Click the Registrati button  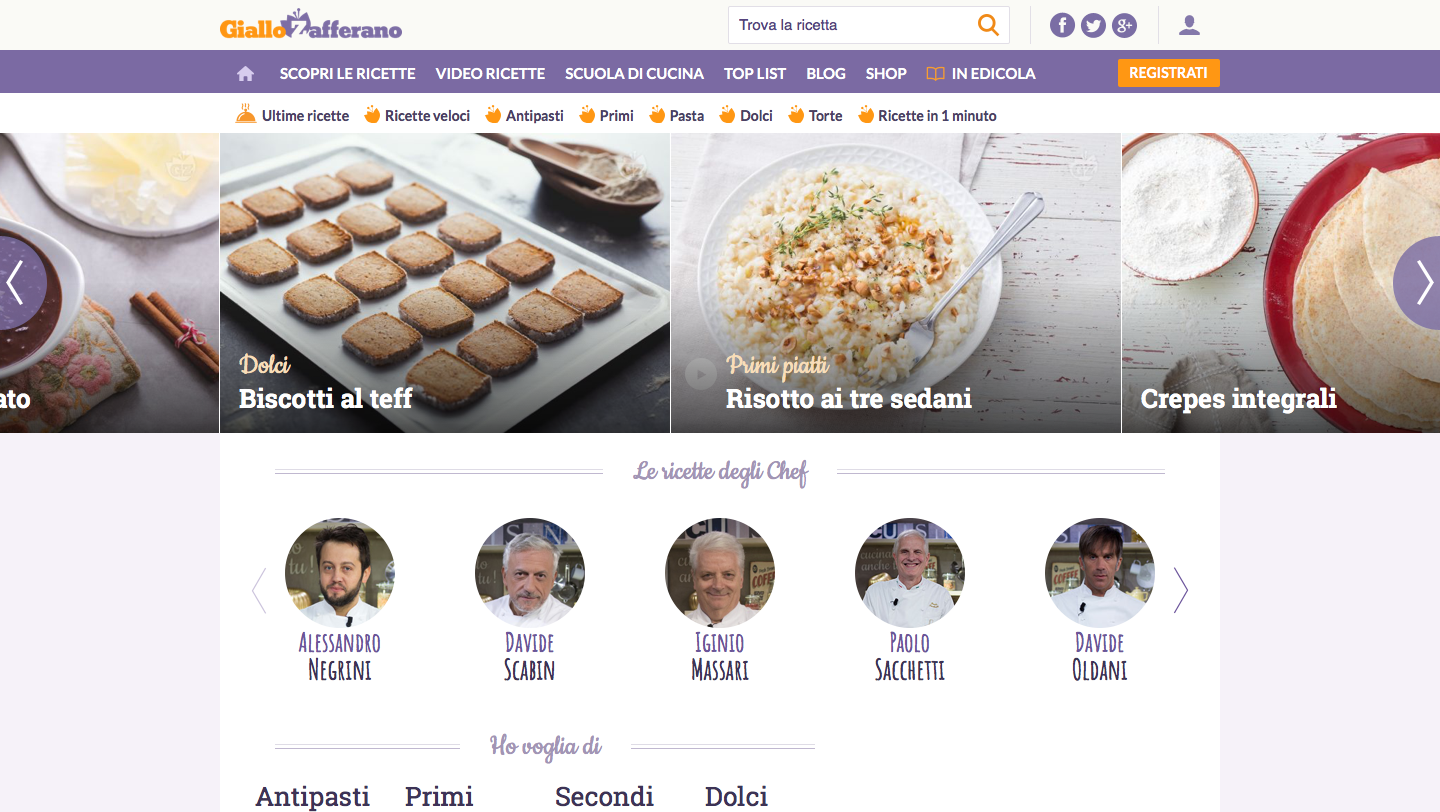coord(1168,73)
